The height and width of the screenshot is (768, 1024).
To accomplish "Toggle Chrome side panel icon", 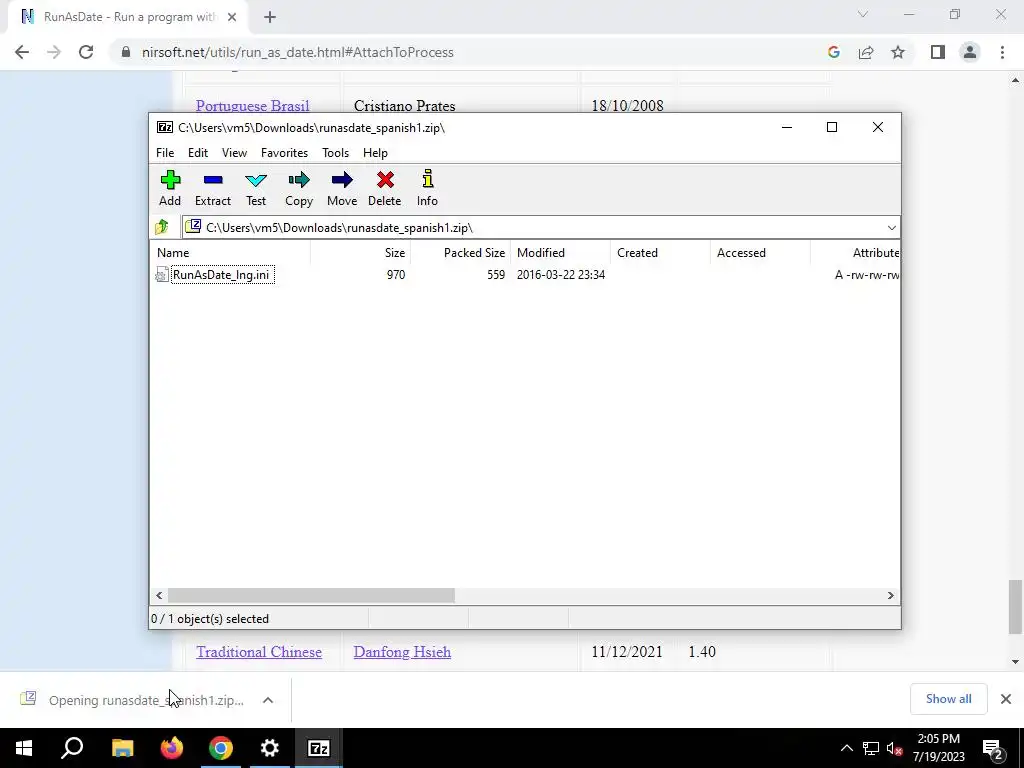I will point(938,52).
